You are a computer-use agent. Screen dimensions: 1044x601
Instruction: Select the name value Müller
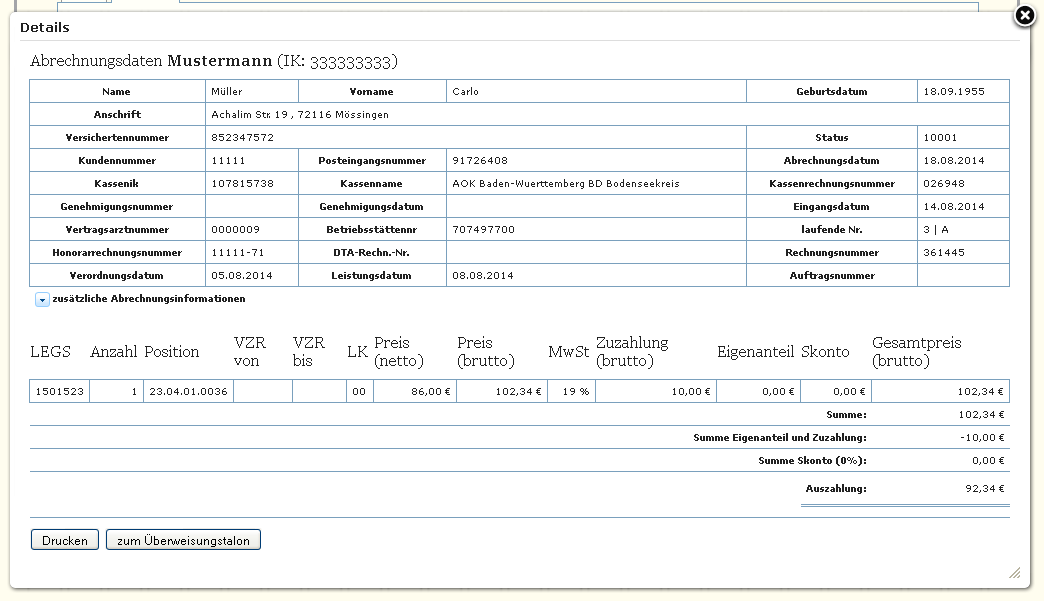point(227,92)
